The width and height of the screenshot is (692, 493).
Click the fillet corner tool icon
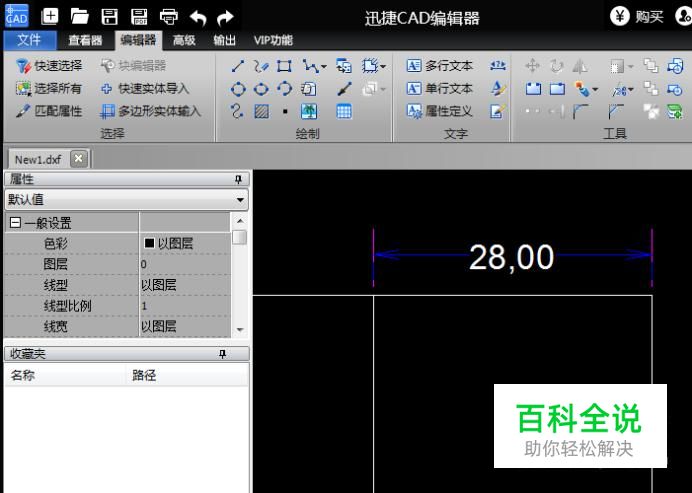coord(581,112)
